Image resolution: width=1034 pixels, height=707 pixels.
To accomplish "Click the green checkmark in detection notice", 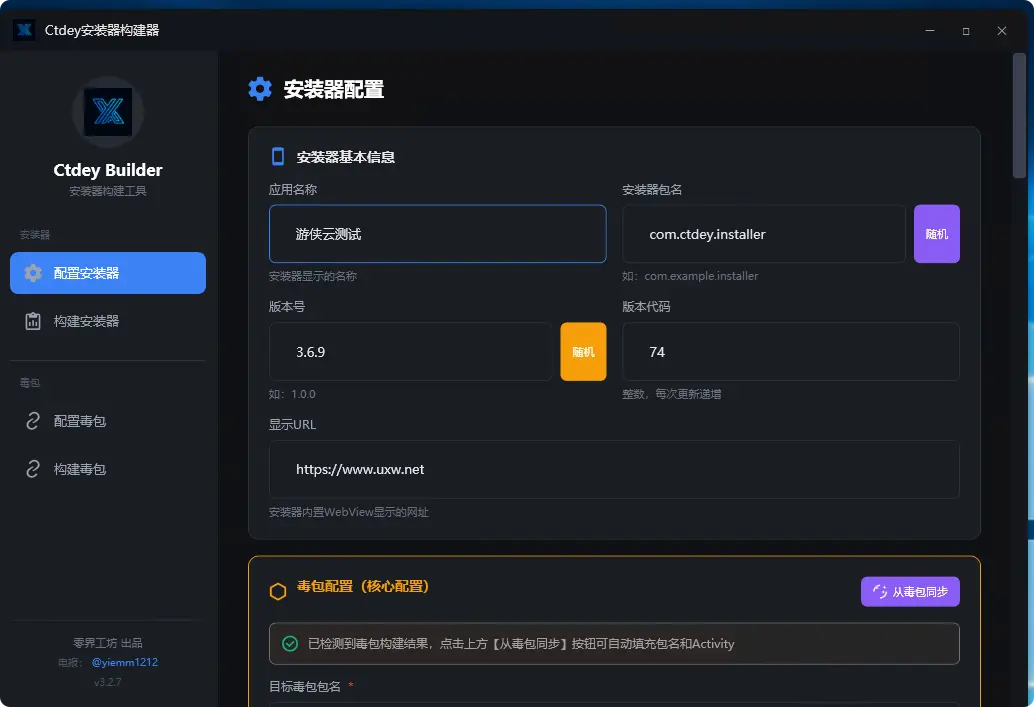I will [291, 645].
